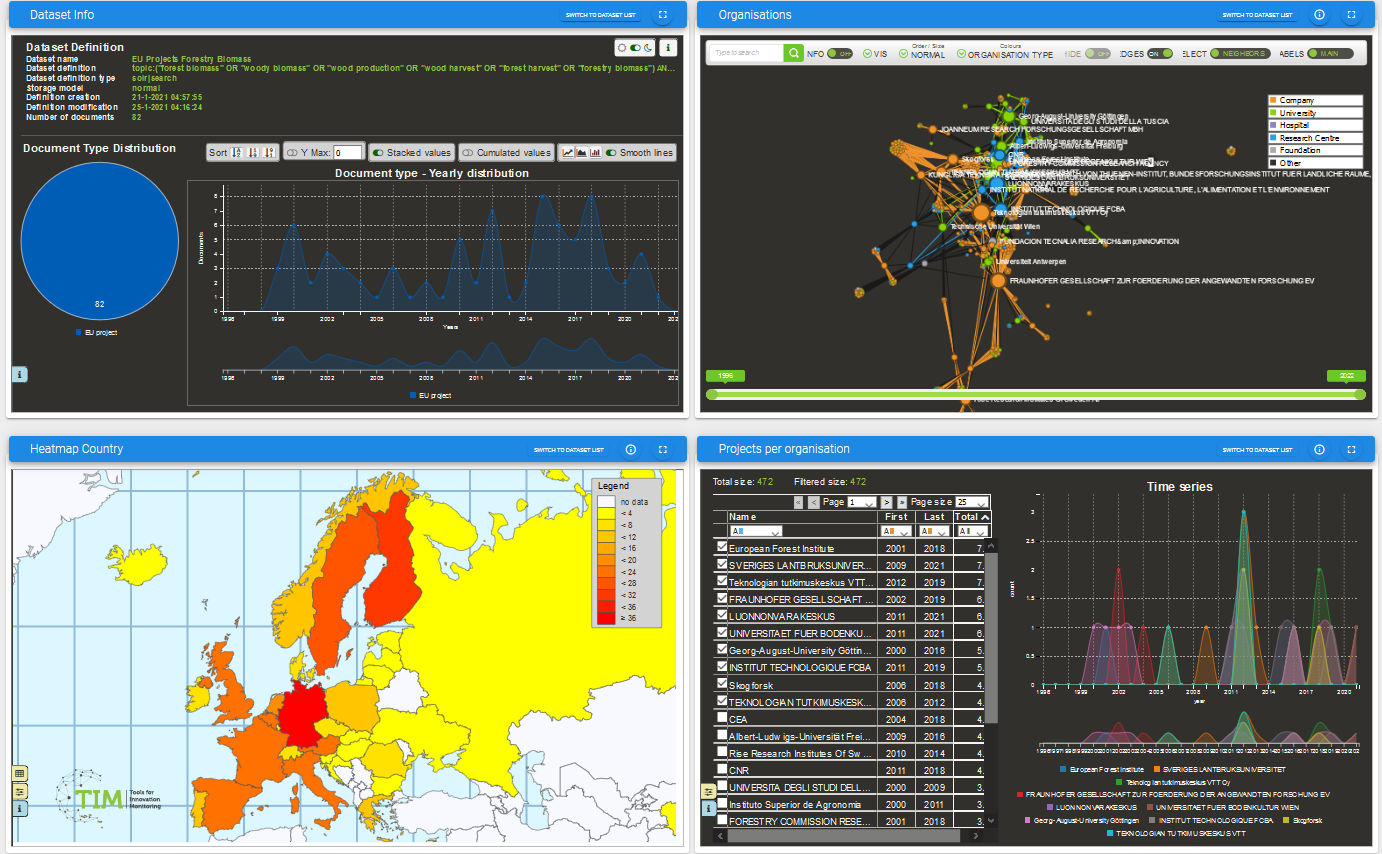The height and width of the screenshot is (854, 1382).
Task: Toggle Cumulated values
Action: 468,153
